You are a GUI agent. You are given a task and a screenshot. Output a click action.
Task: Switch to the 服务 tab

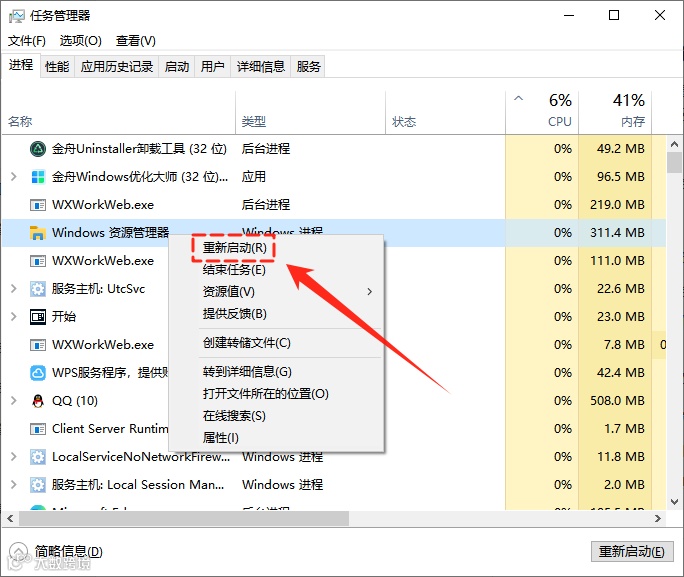[308, 67]
